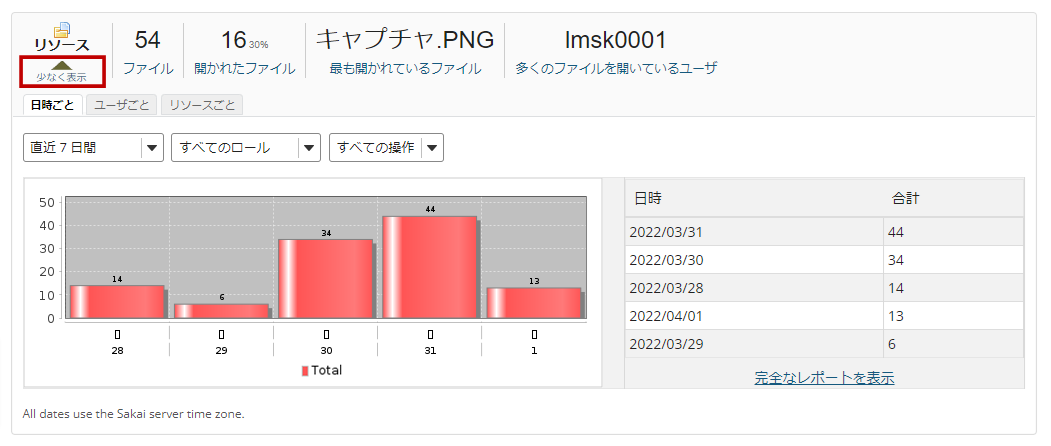
Task: Click the 54 files count
Action: coord(148,40)
